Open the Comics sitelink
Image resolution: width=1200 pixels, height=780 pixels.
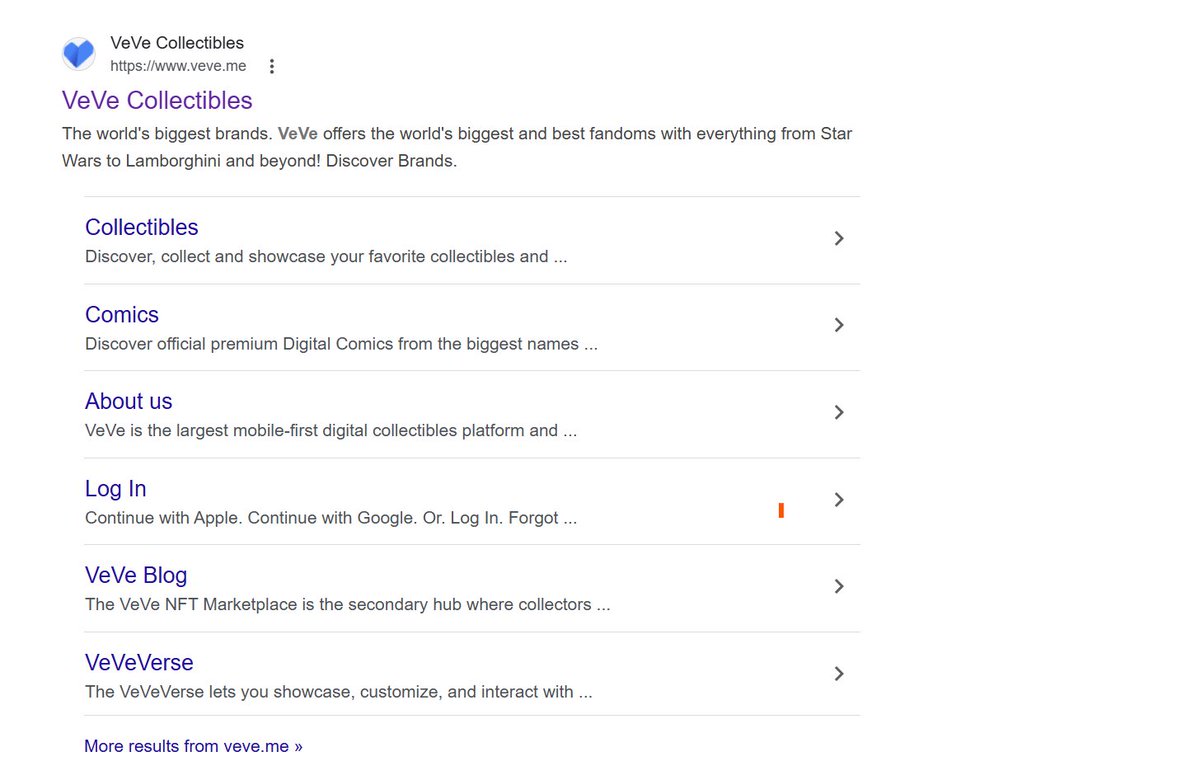122,314
